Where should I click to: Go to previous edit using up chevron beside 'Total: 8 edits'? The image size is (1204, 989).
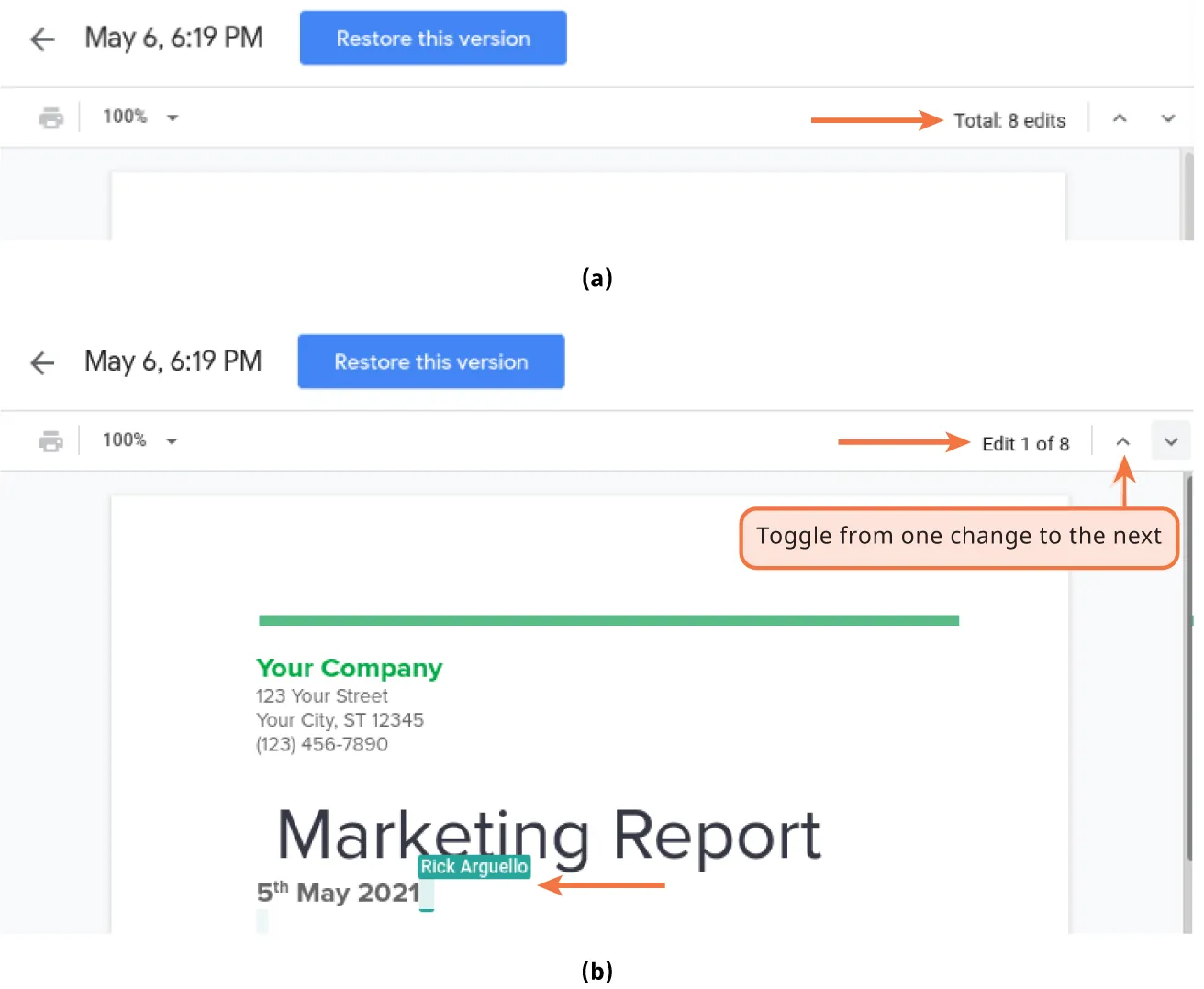coord(1120,118)
